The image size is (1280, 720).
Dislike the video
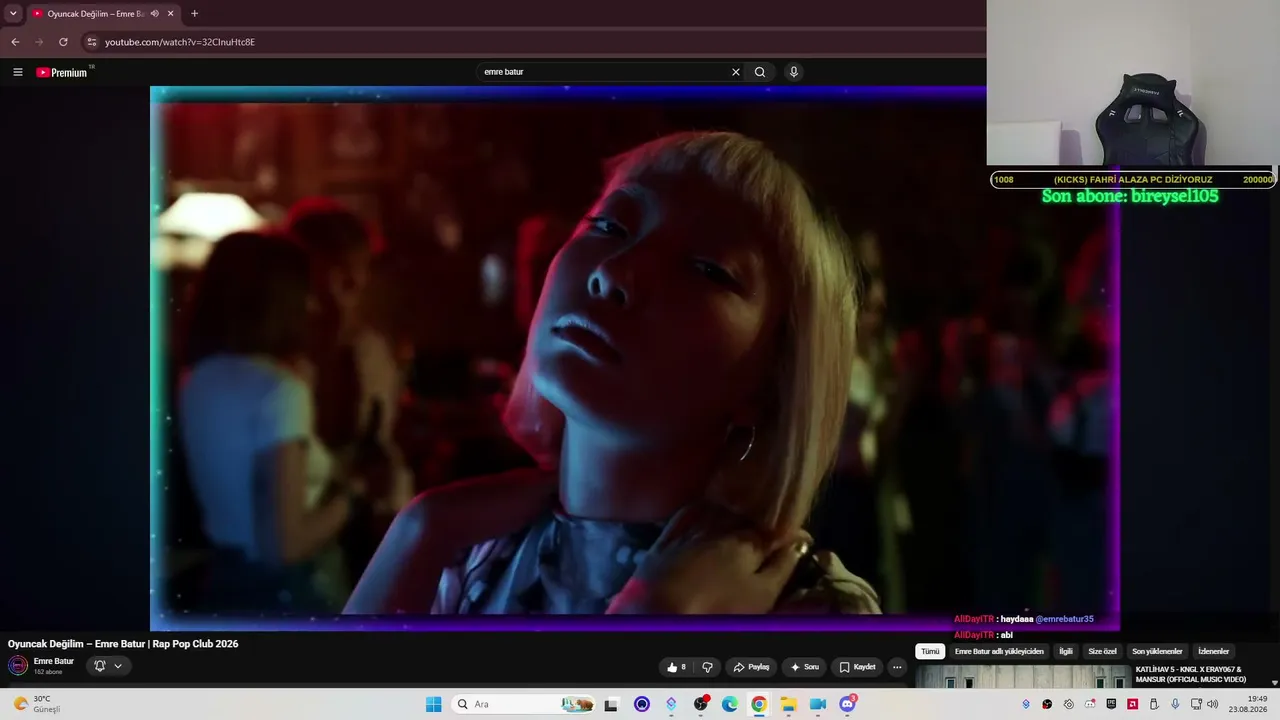[707, 667]
